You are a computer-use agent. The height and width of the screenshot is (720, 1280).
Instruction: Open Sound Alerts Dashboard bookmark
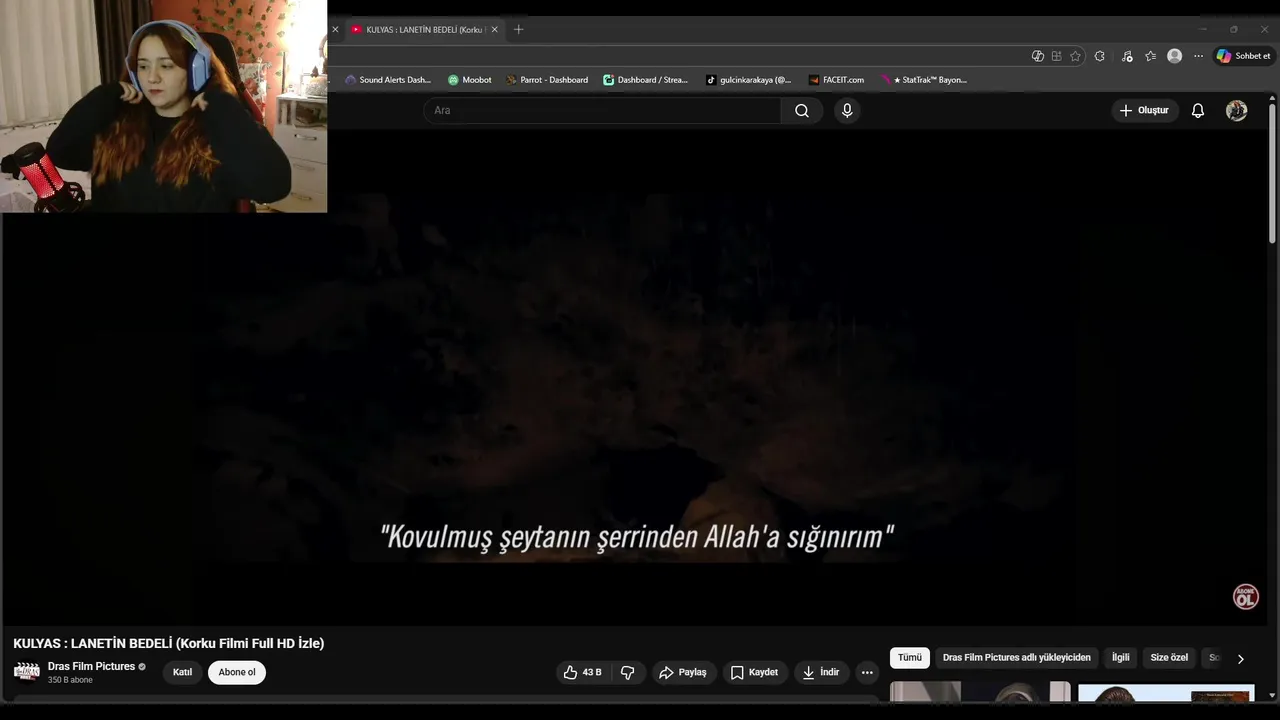pyautogui.click(x=388, y=80)
